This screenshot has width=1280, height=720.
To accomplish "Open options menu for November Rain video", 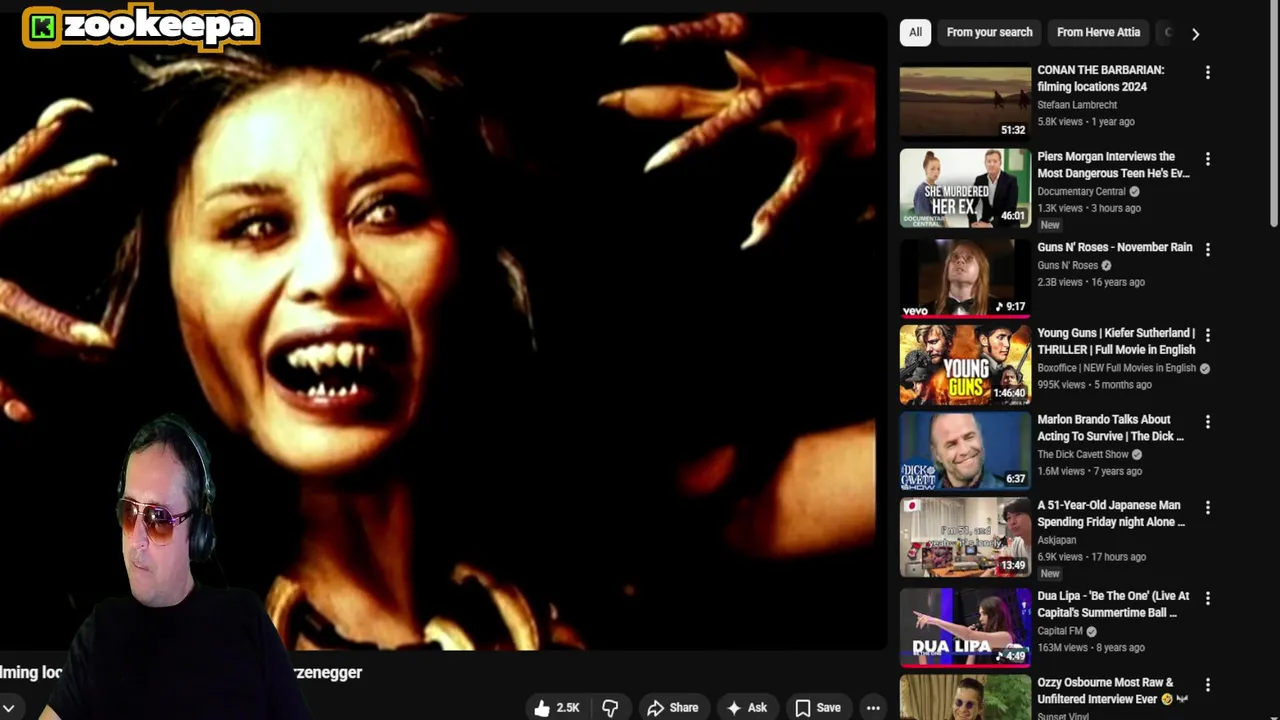I will (1208, 249).
